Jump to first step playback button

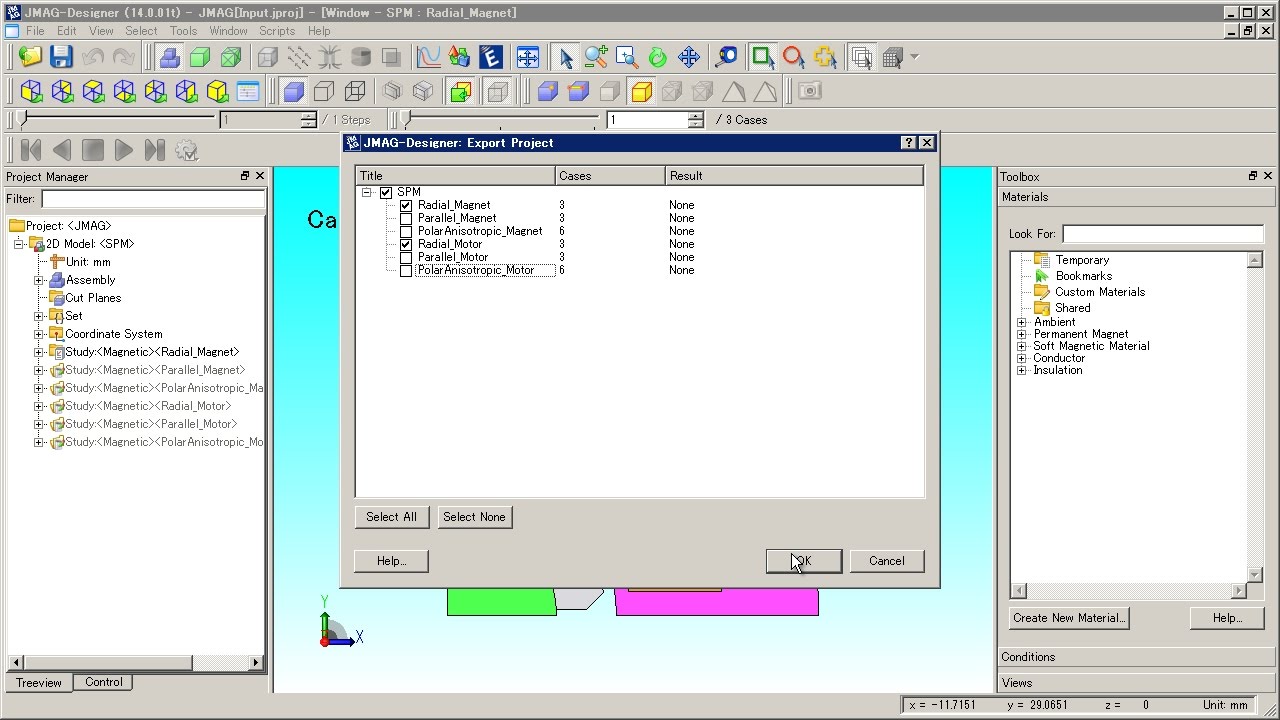point(31,150)
